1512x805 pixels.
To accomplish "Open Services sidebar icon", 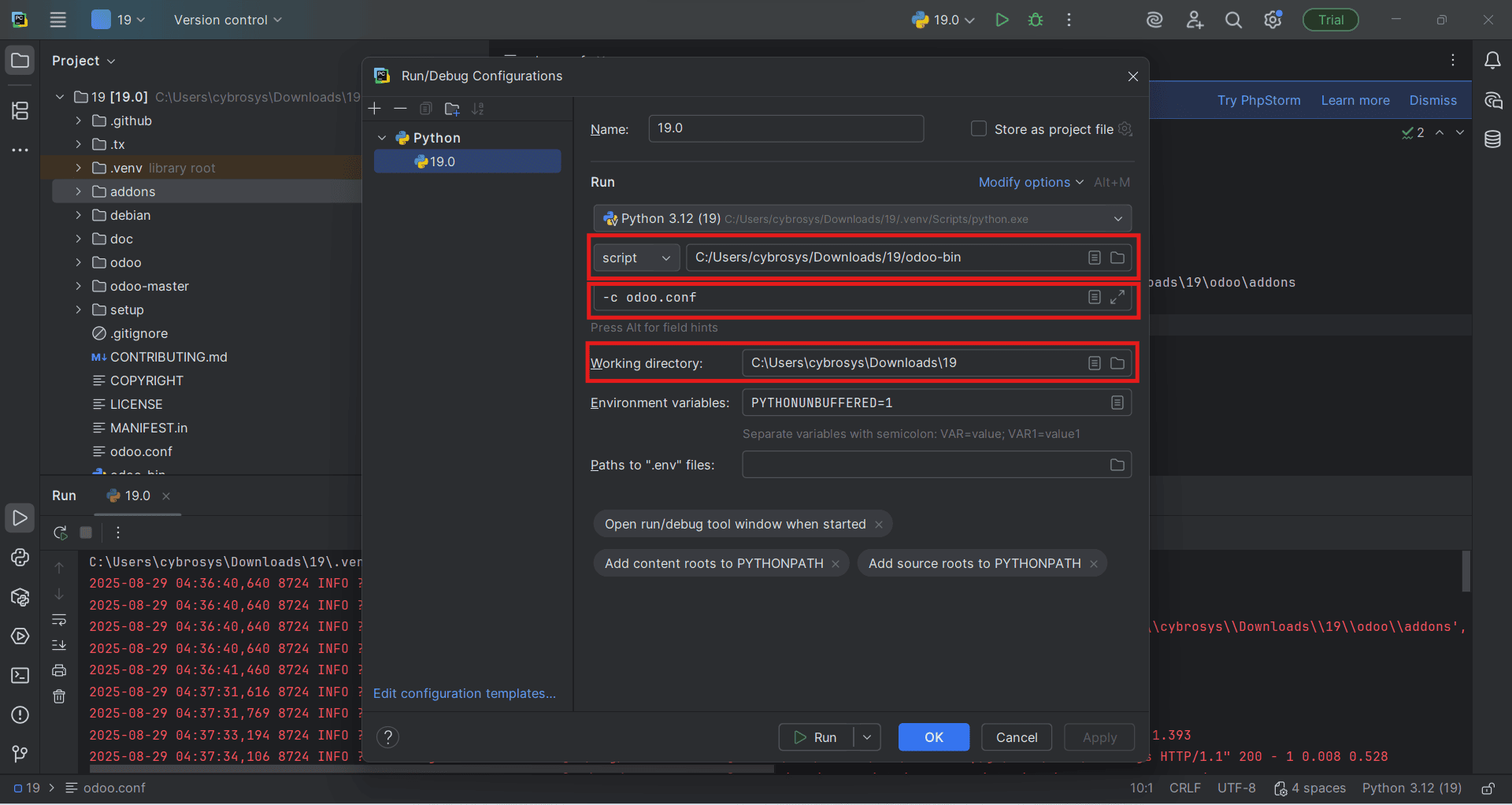I will tap(20, 636).
